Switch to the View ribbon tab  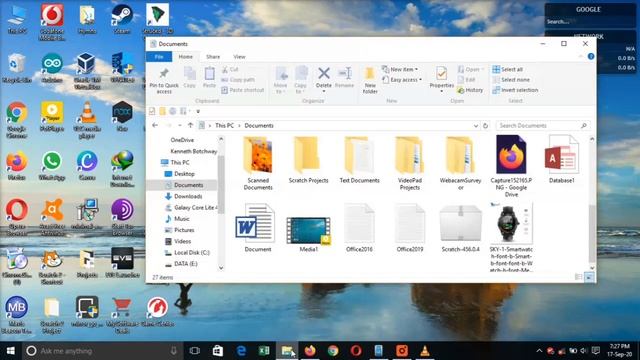pyautogui.click(x=239, y=57)
